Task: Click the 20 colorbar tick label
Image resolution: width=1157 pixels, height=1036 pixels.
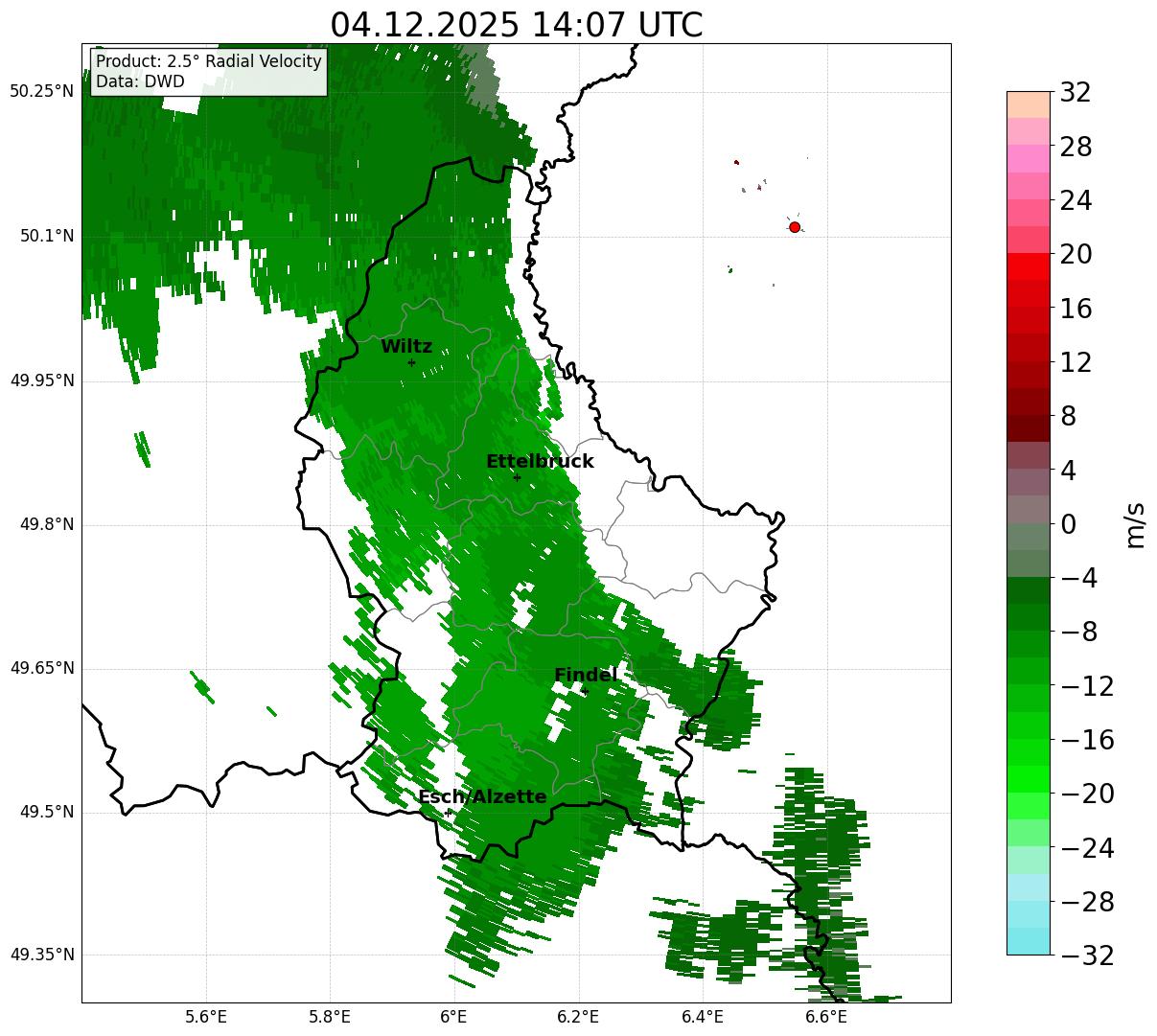Action: (1075, 255)
